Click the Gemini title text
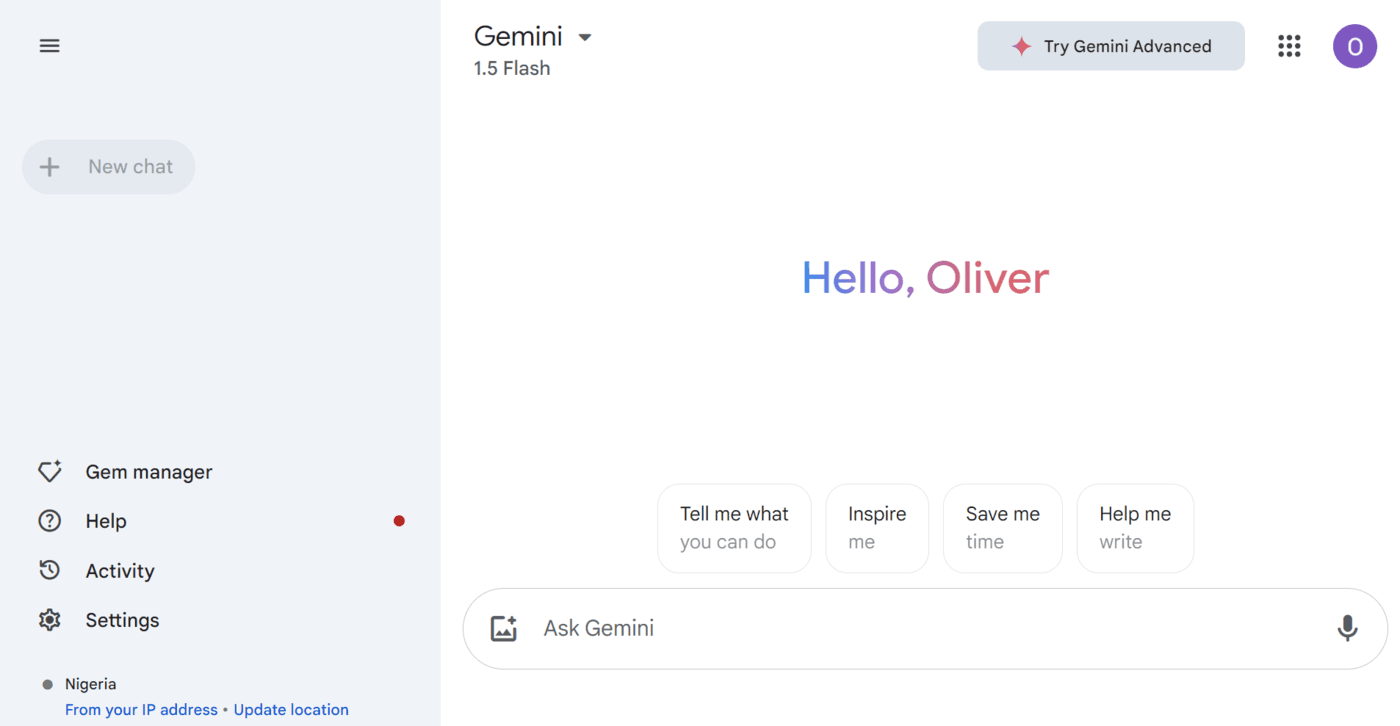This screenshot has width=1400, height=726. pyautogui.click(x=518, y=36)
